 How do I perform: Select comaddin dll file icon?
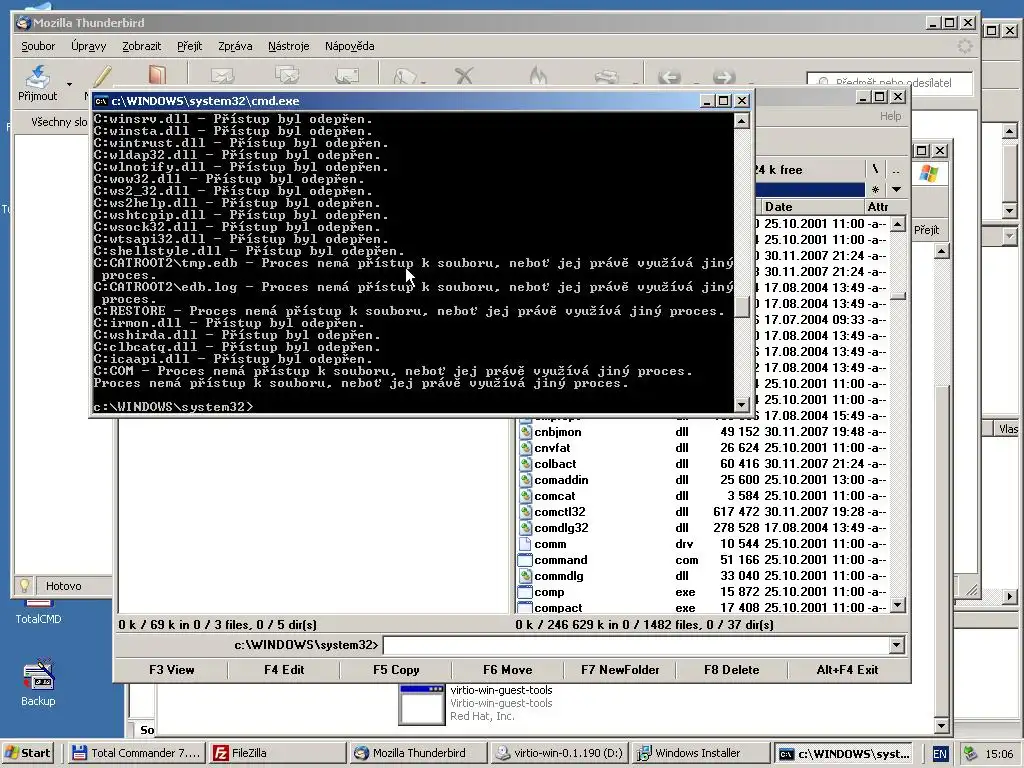pos(525,480)
